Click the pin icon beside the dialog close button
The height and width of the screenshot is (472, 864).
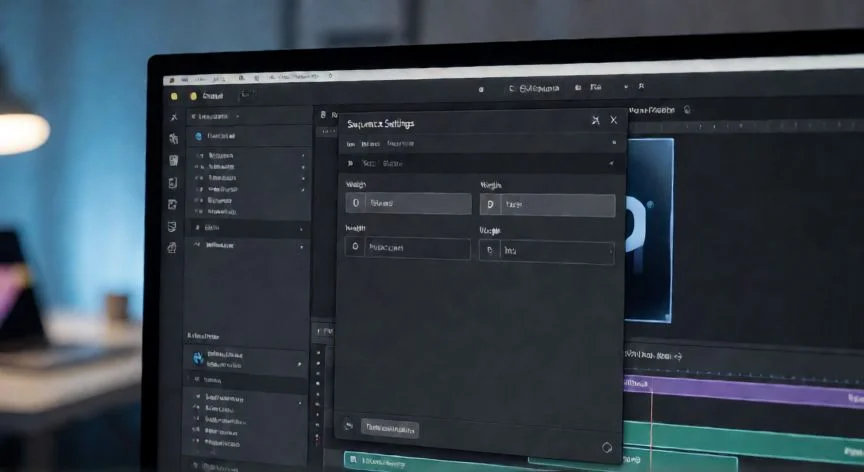[596, 120]
